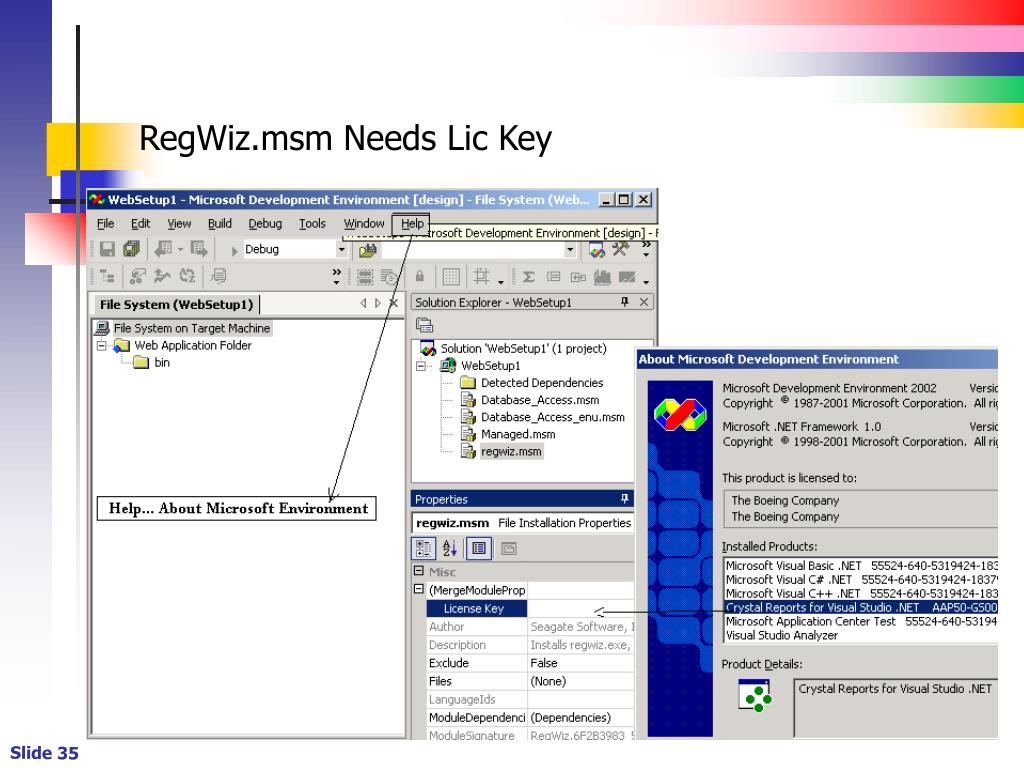1024x768 pixels.
Task: Click the Start debugging play arrow
Action: tap(234, 250)
